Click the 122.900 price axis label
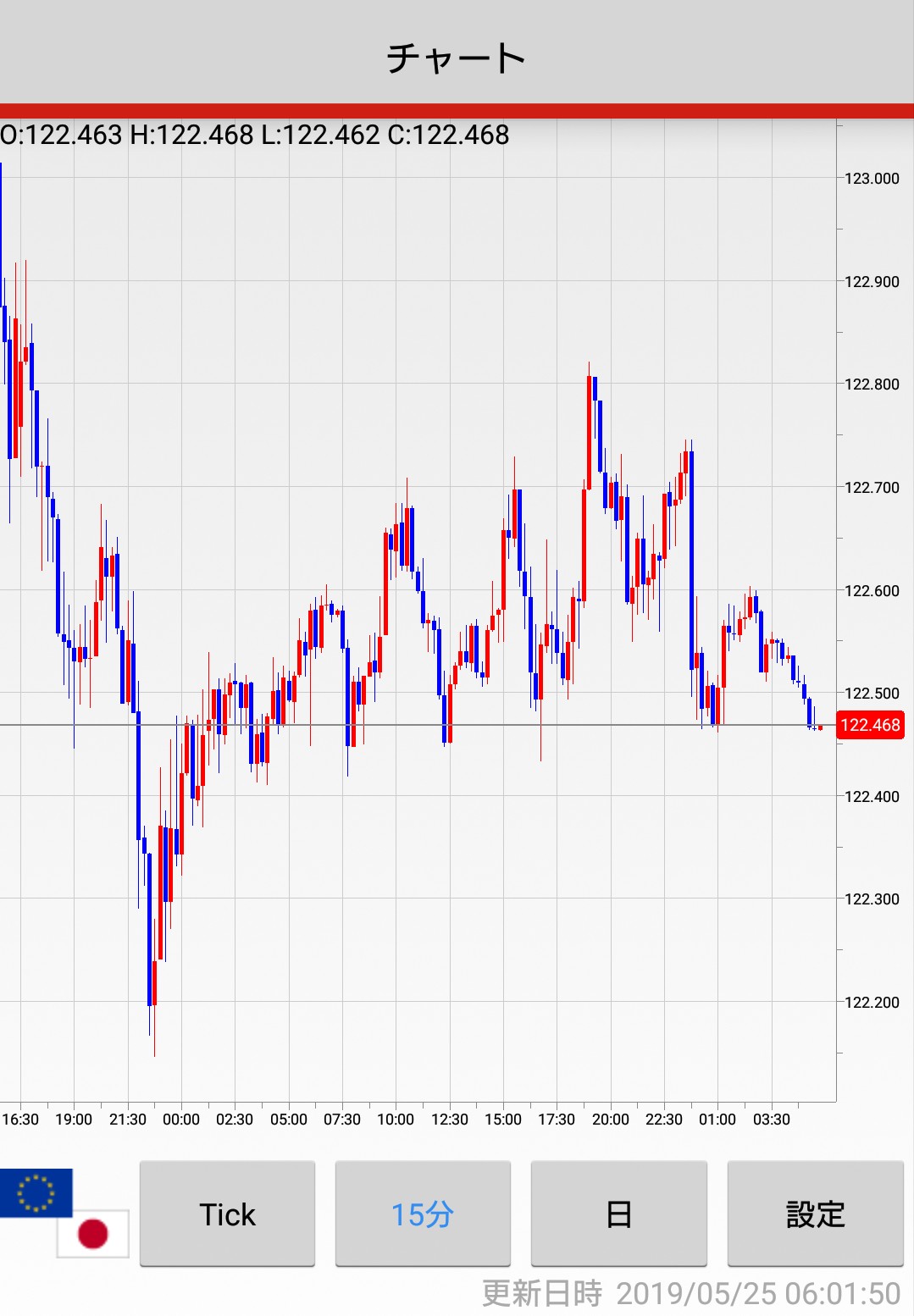Image resolution: width=914 pixels, height=1316 pixels. pyautogui.click(x=872, y=281)
